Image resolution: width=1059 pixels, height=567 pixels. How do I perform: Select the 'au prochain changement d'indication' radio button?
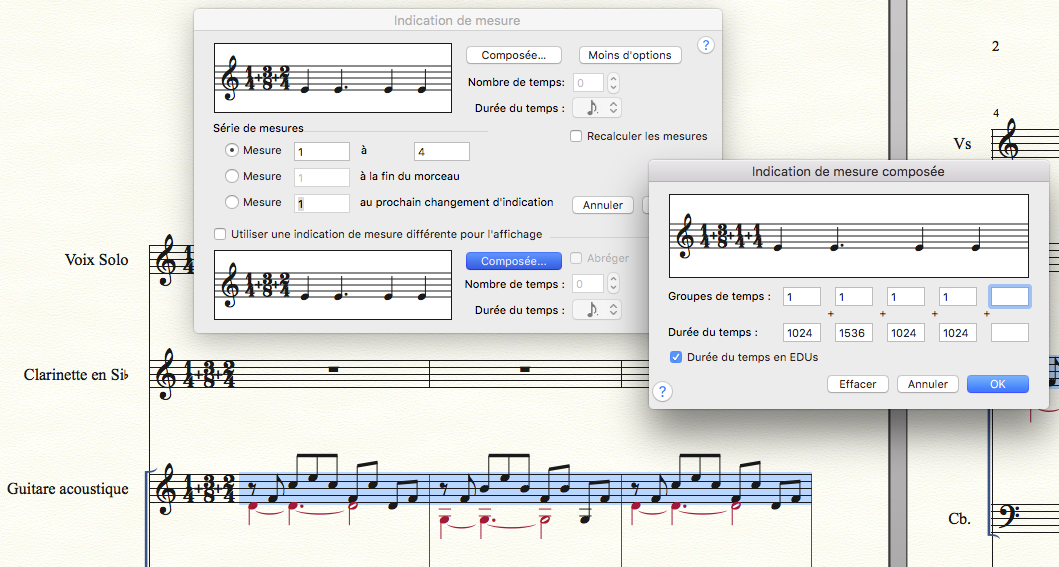click(232, 203)
